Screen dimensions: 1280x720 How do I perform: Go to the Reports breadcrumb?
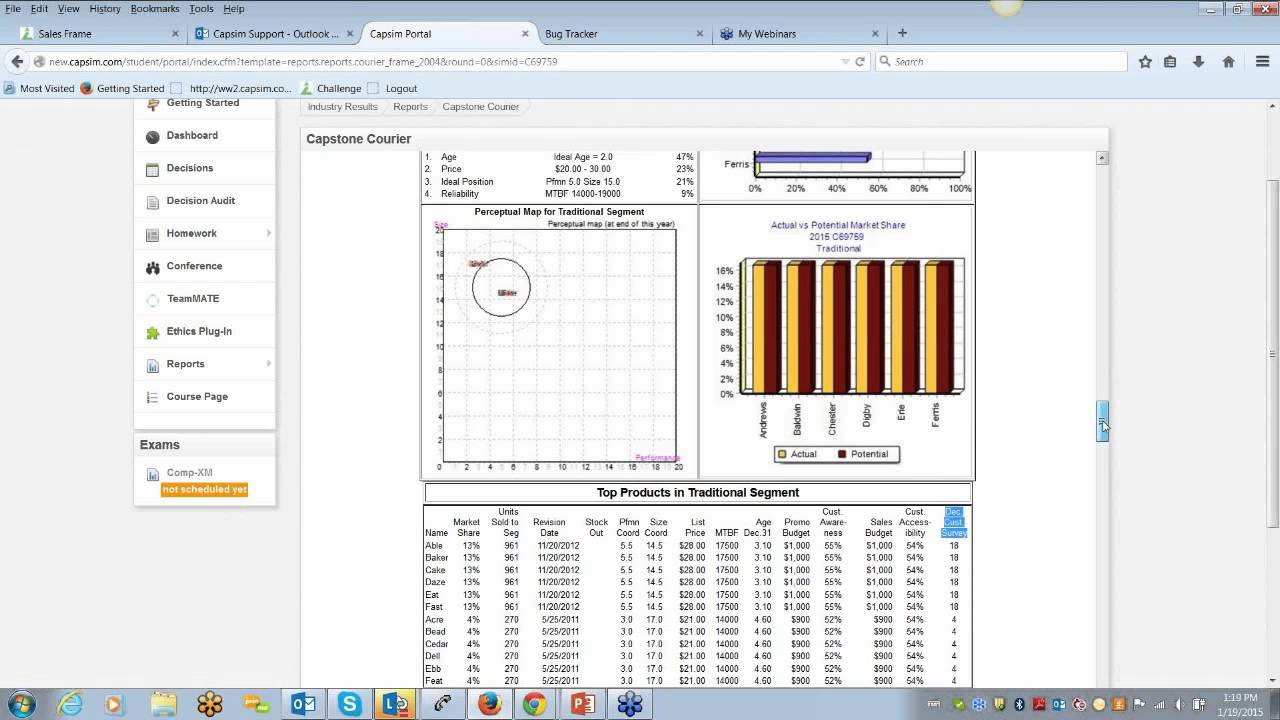[x=410, y=107]
